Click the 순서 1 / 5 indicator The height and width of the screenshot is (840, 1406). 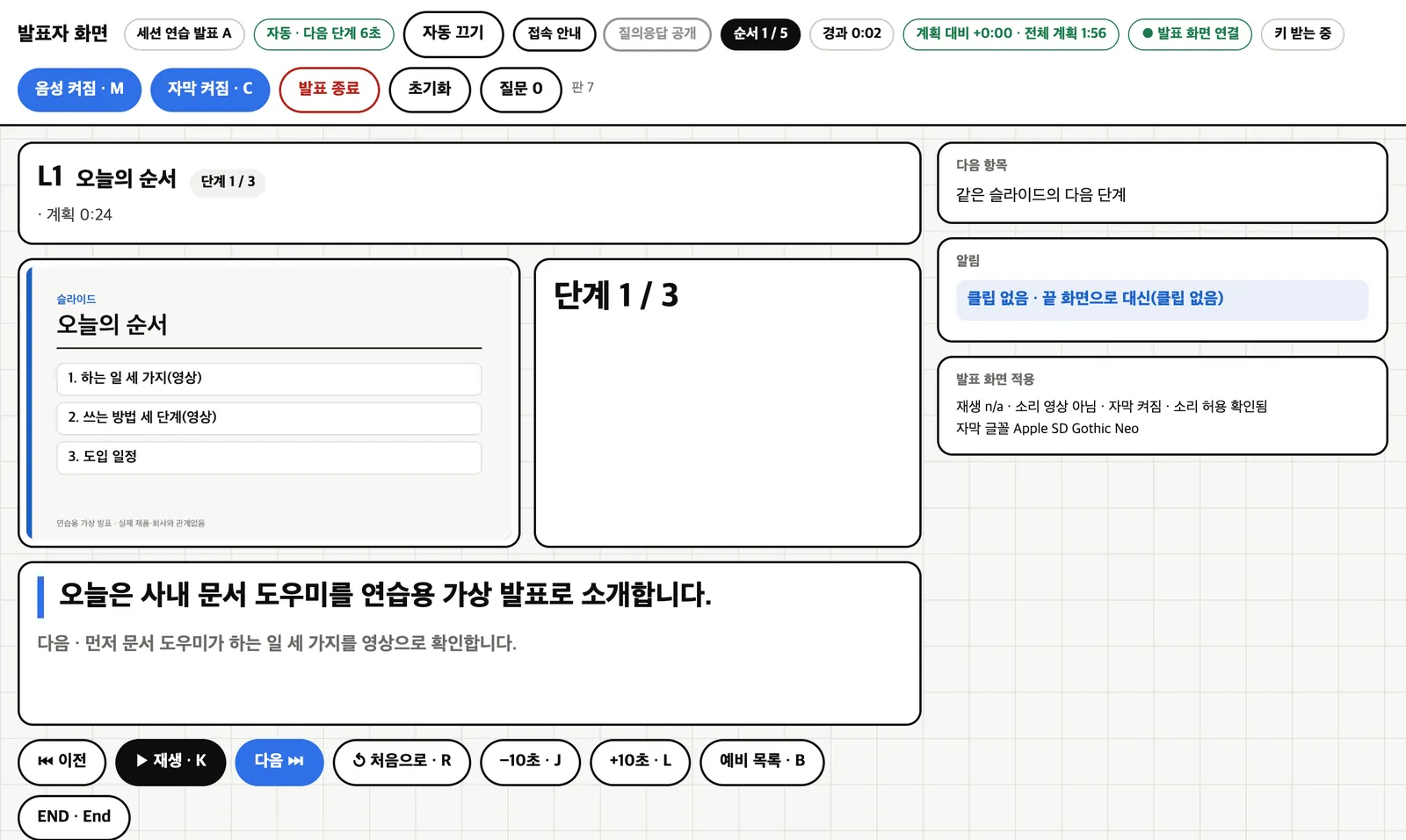click(760, 34)
